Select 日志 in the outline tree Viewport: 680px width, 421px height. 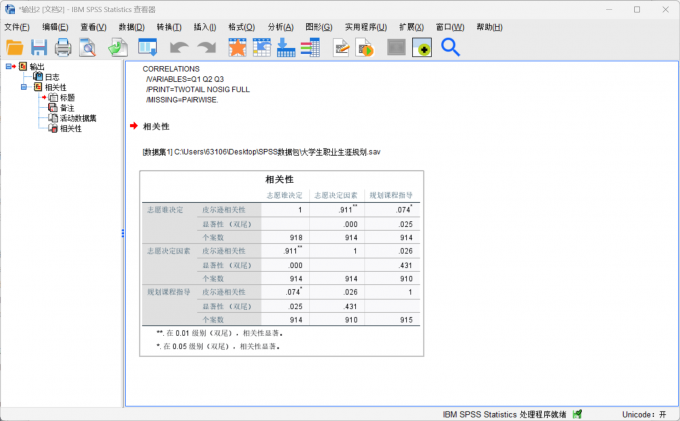point(52,77)
